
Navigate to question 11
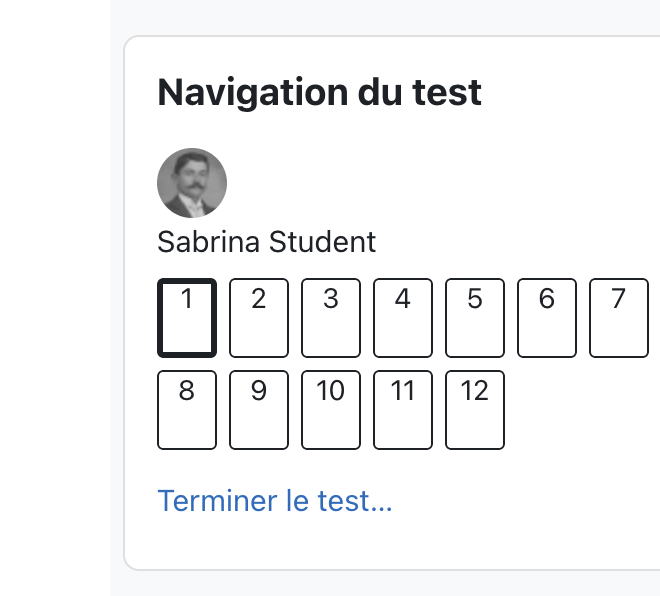tap(403, 410)
